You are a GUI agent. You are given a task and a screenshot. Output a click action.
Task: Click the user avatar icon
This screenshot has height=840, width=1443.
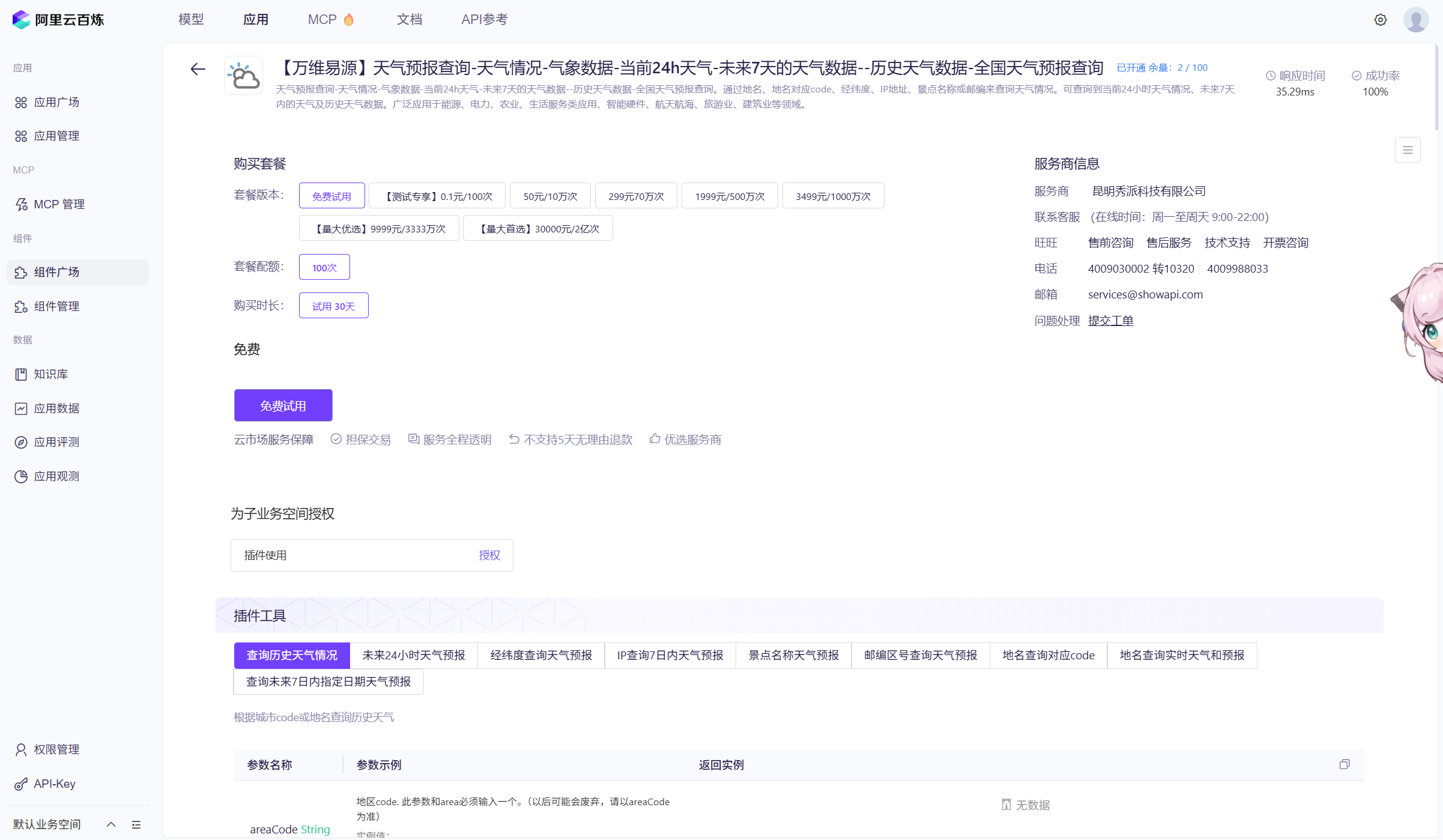coord(1415,20)
